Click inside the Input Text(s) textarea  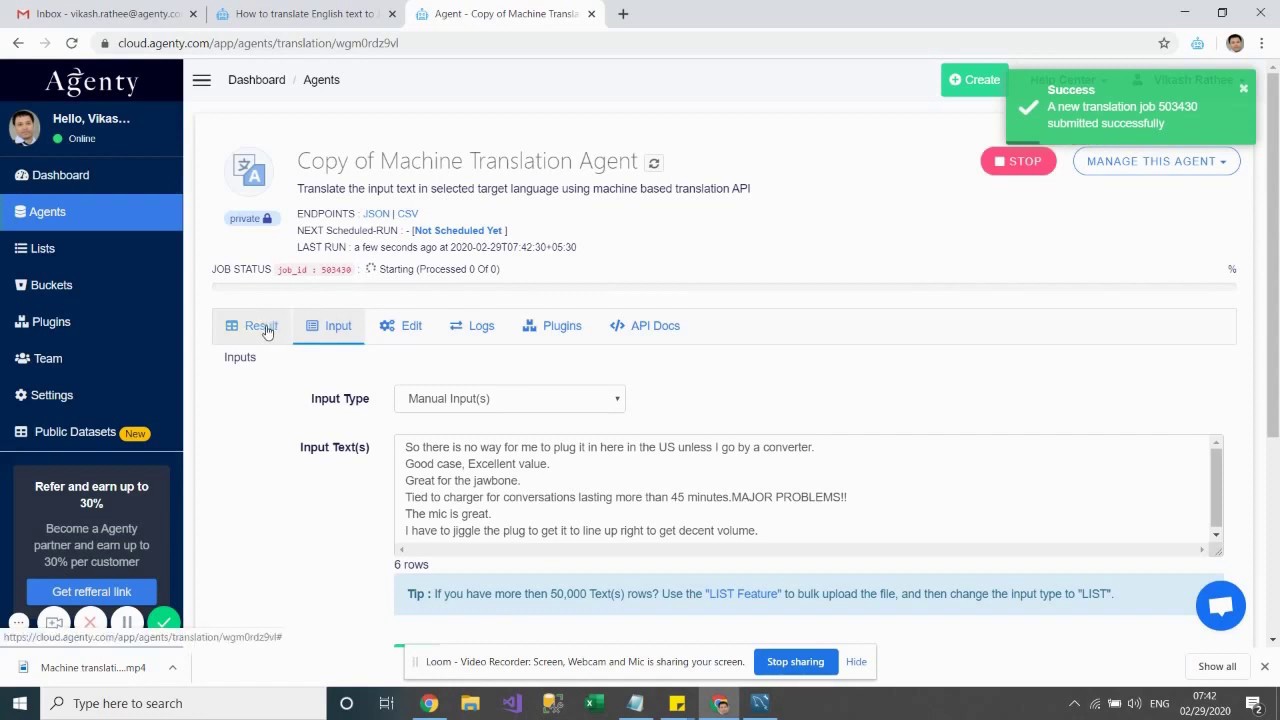pos(801,489)
